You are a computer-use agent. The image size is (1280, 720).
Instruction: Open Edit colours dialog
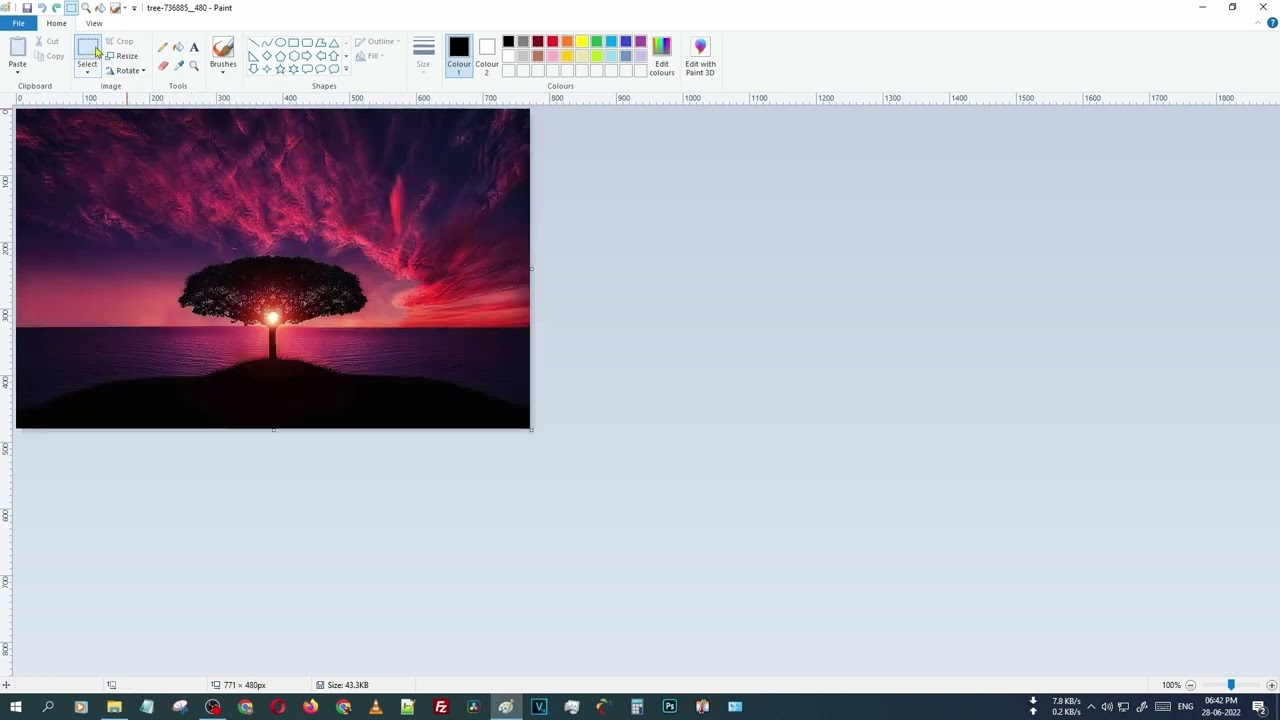(662, 57)
